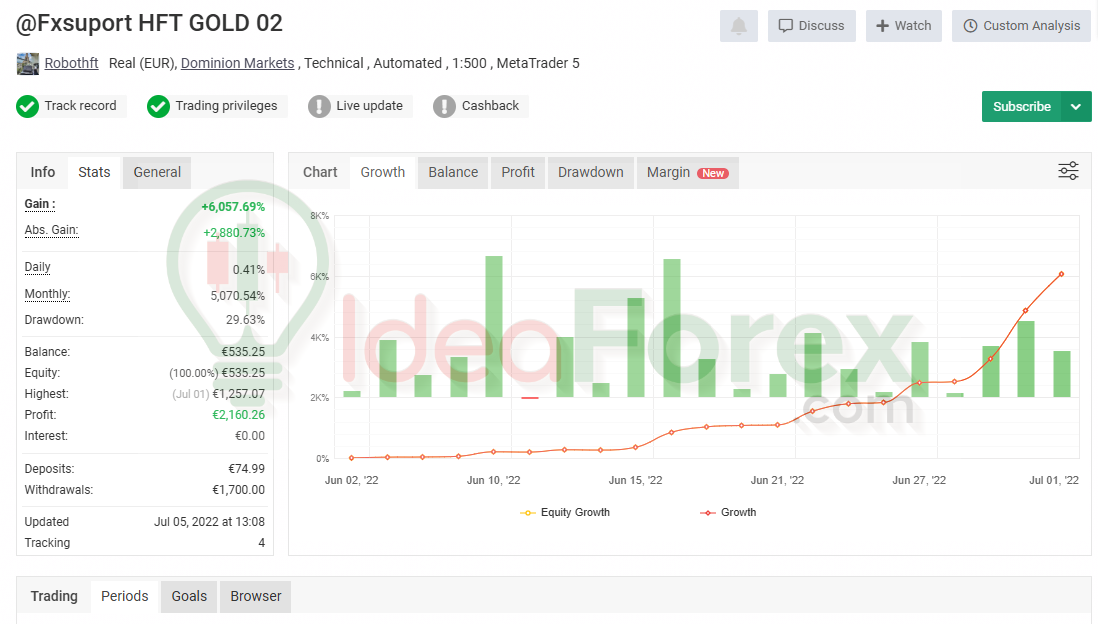Image resolution: width=1098 pixels, height=624 pixels.
Task: Switch to the Browser tab
Action: tap(256, 596)
